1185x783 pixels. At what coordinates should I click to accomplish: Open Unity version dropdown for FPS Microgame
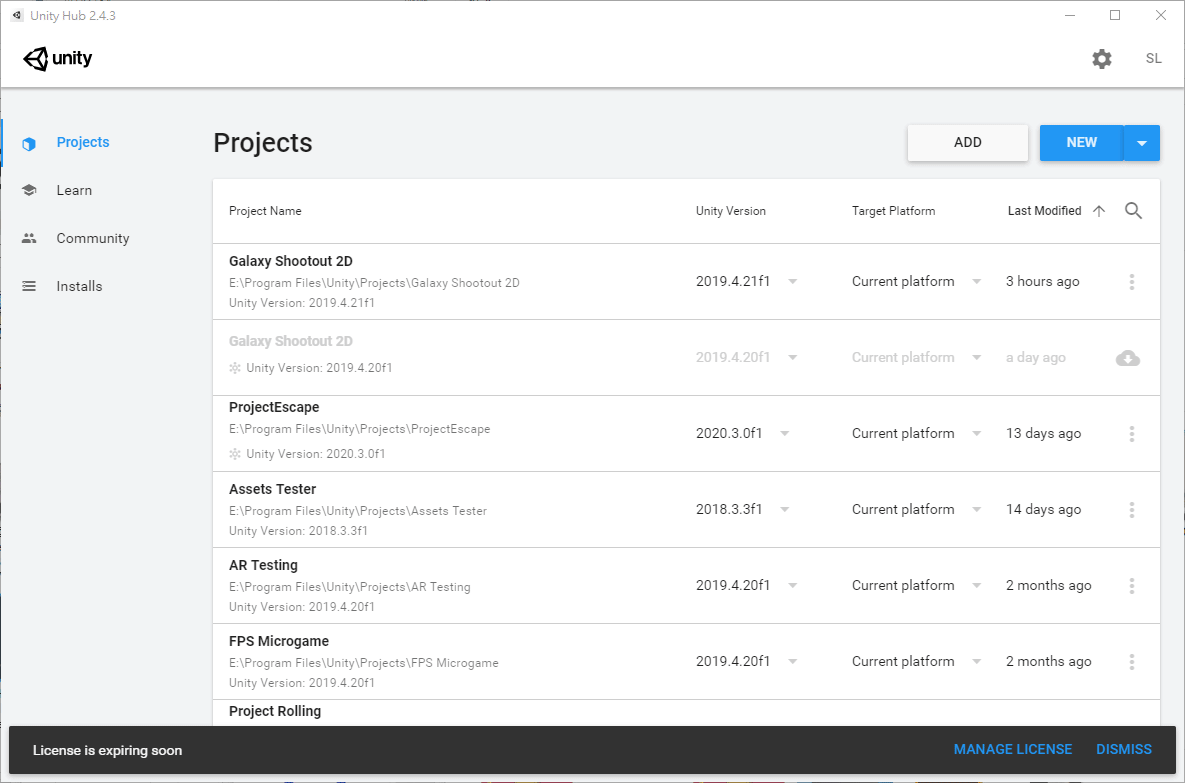point(793,661)
